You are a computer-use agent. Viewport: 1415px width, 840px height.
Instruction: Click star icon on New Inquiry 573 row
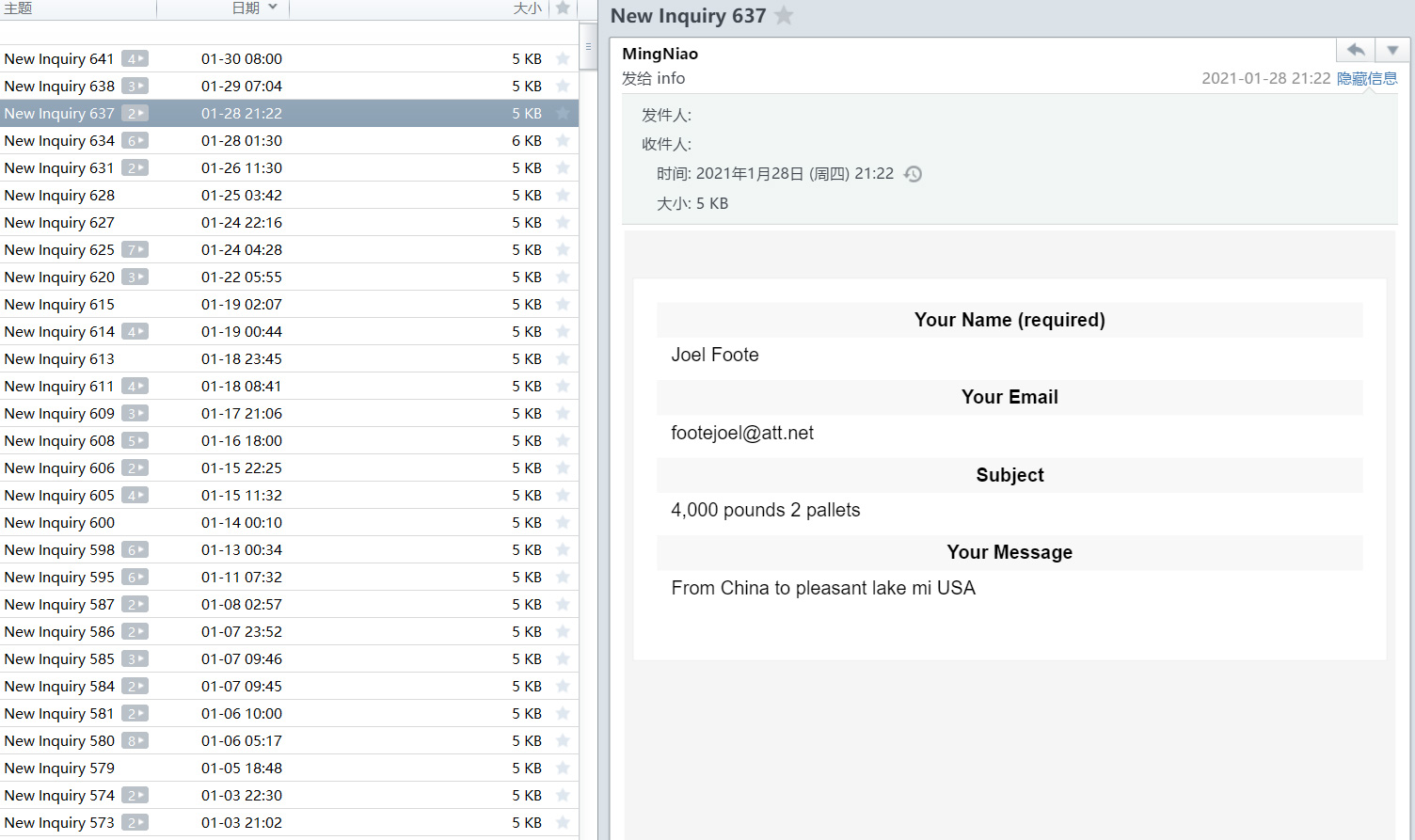coord(563,823)
